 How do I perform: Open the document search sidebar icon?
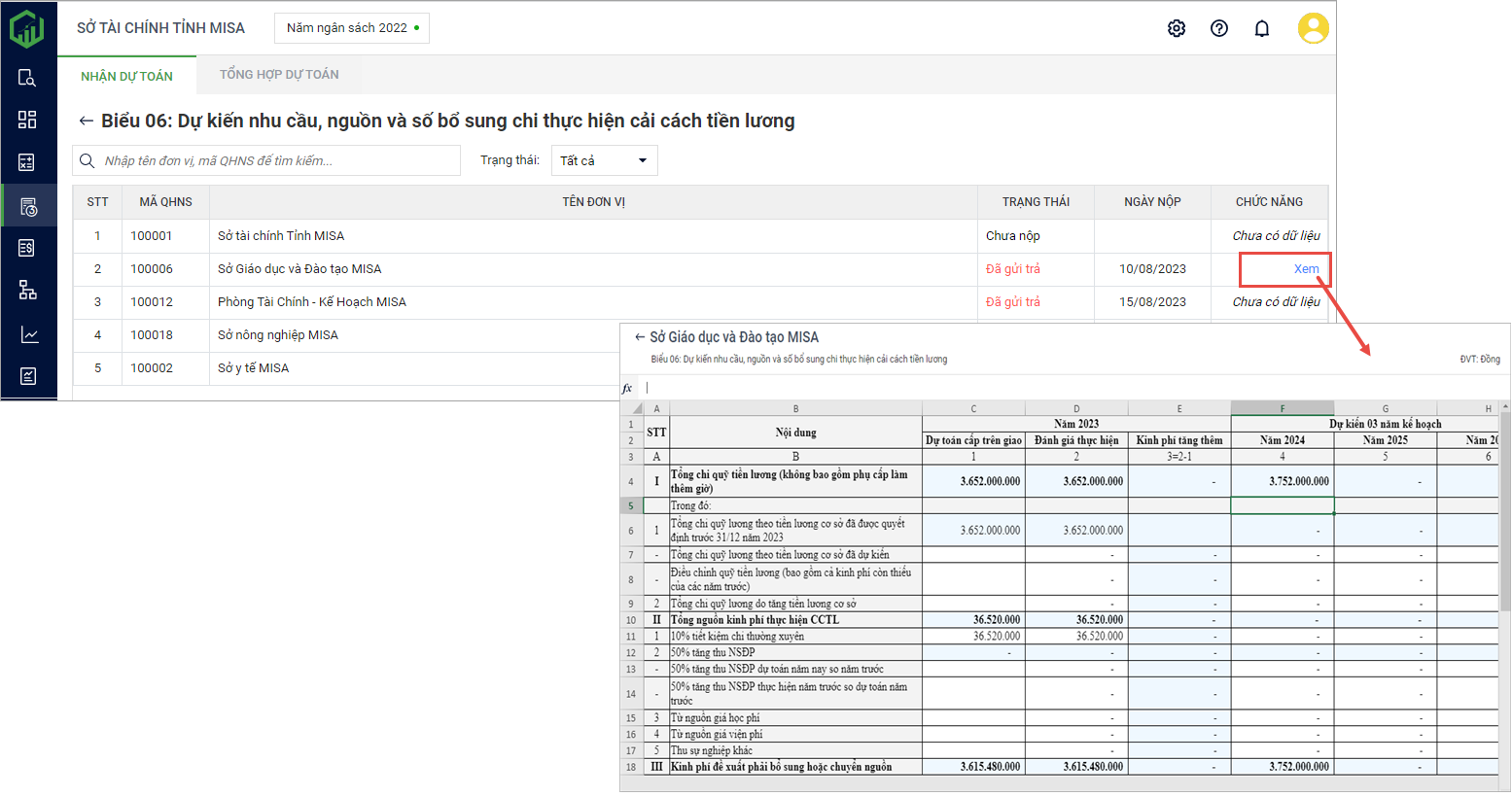[x=27, y=78]
